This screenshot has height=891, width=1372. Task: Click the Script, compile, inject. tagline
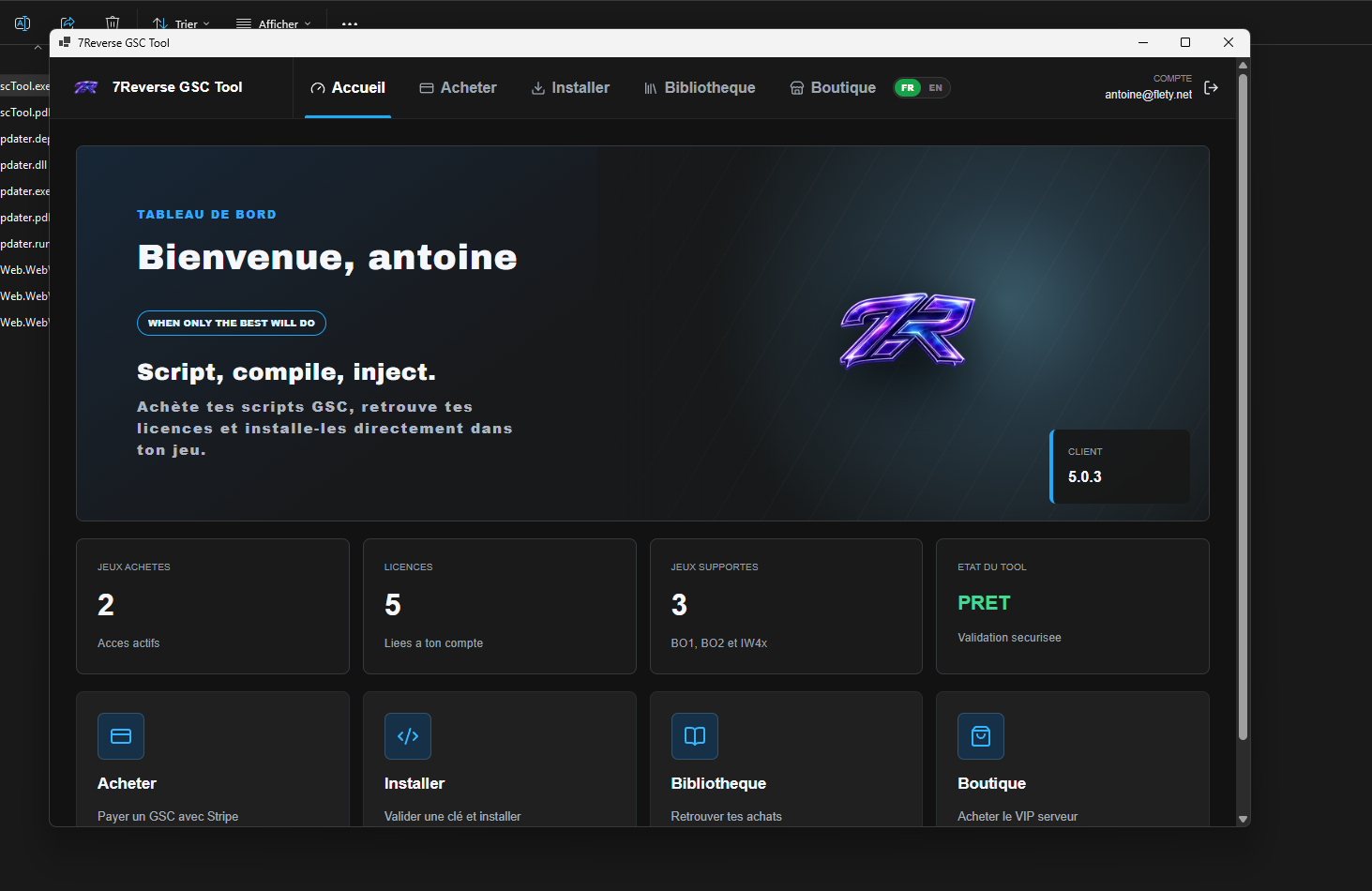(x=286, y=372)
